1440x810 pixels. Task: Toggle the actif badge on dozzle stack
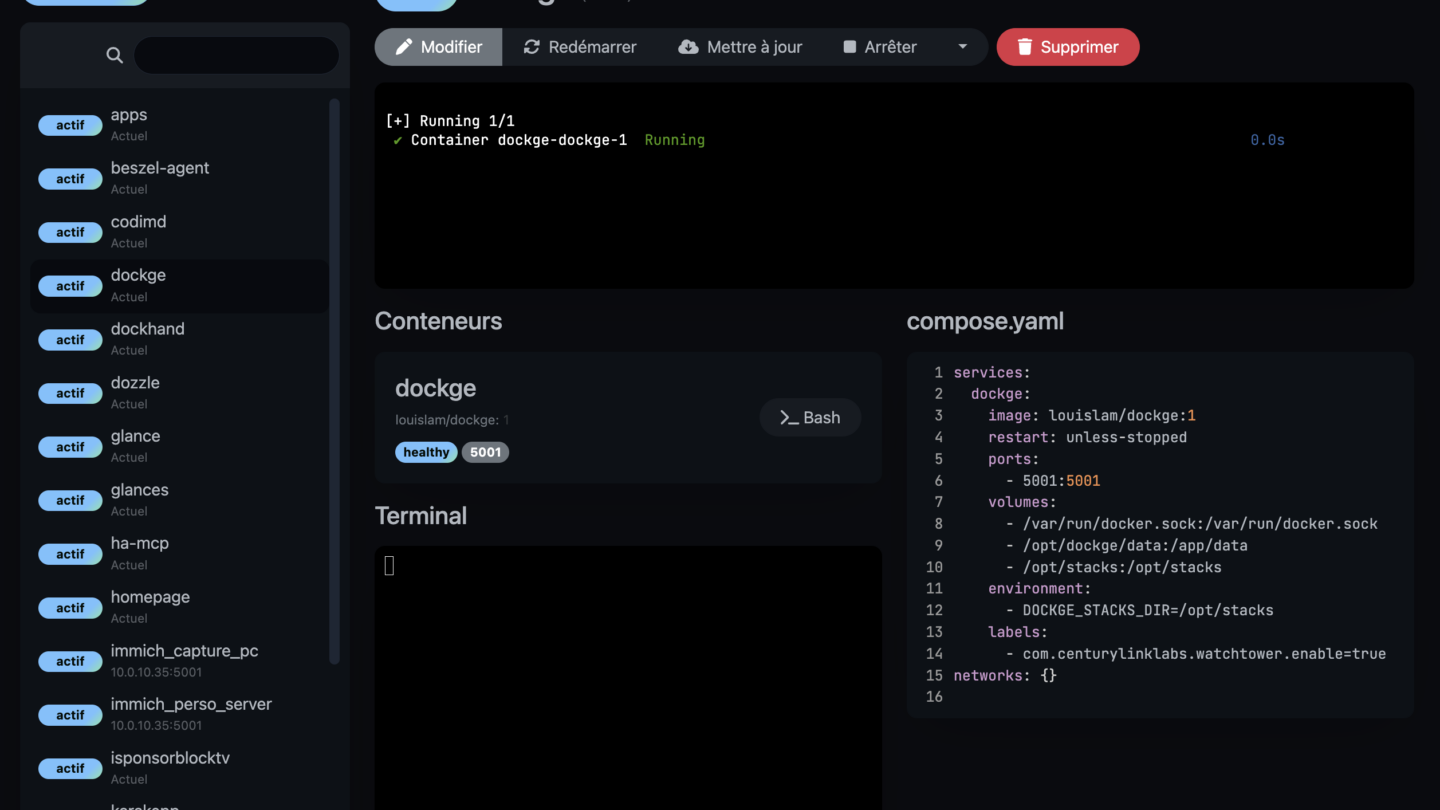[70, 393]
